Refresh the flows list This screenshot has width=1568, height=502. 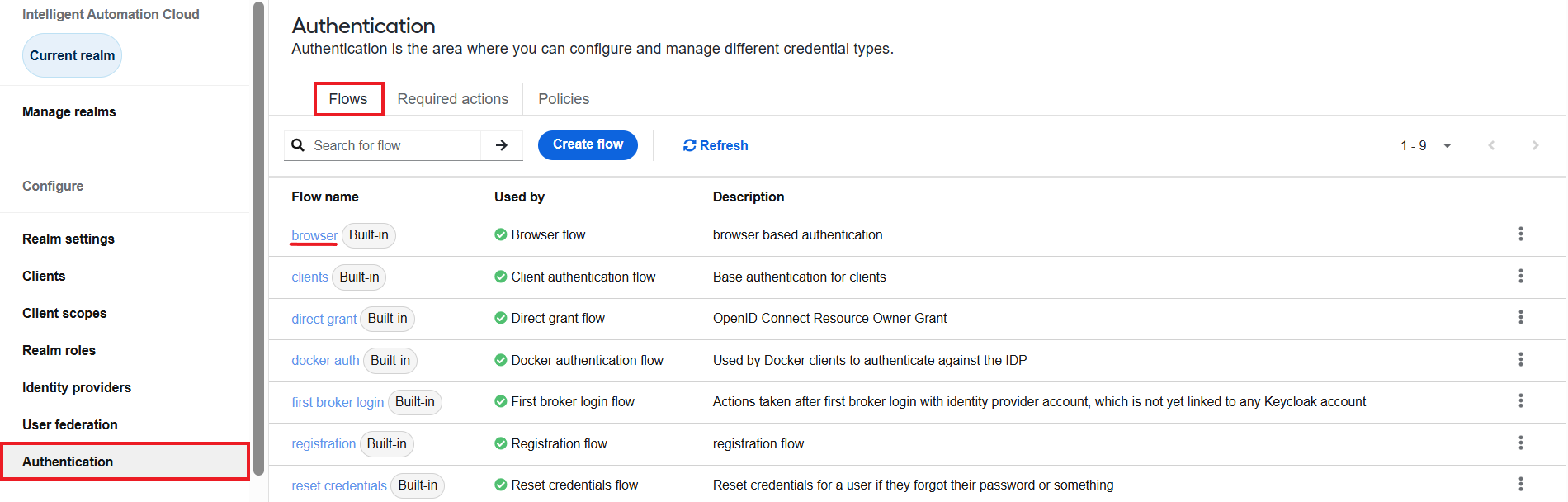[716, 145]
